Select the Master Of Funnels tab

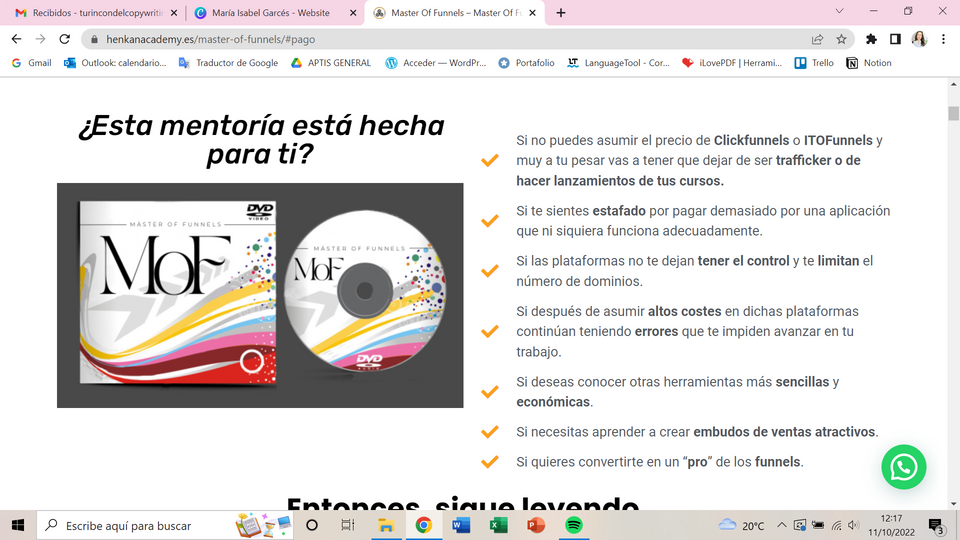[454, 13]
